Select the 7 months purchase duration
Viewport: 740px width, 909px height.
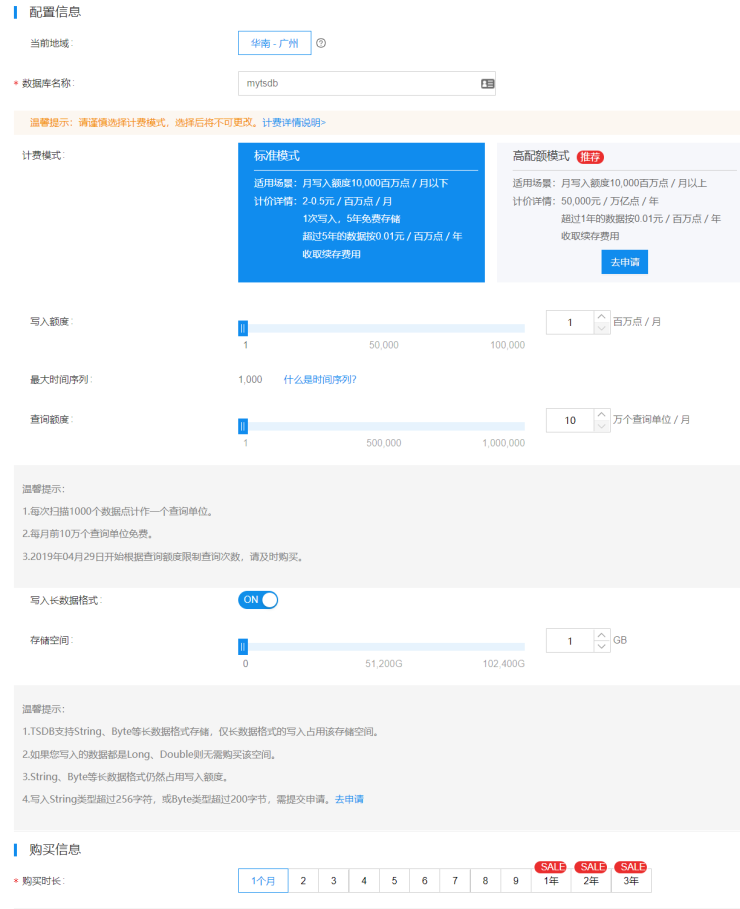click(455, 881)
